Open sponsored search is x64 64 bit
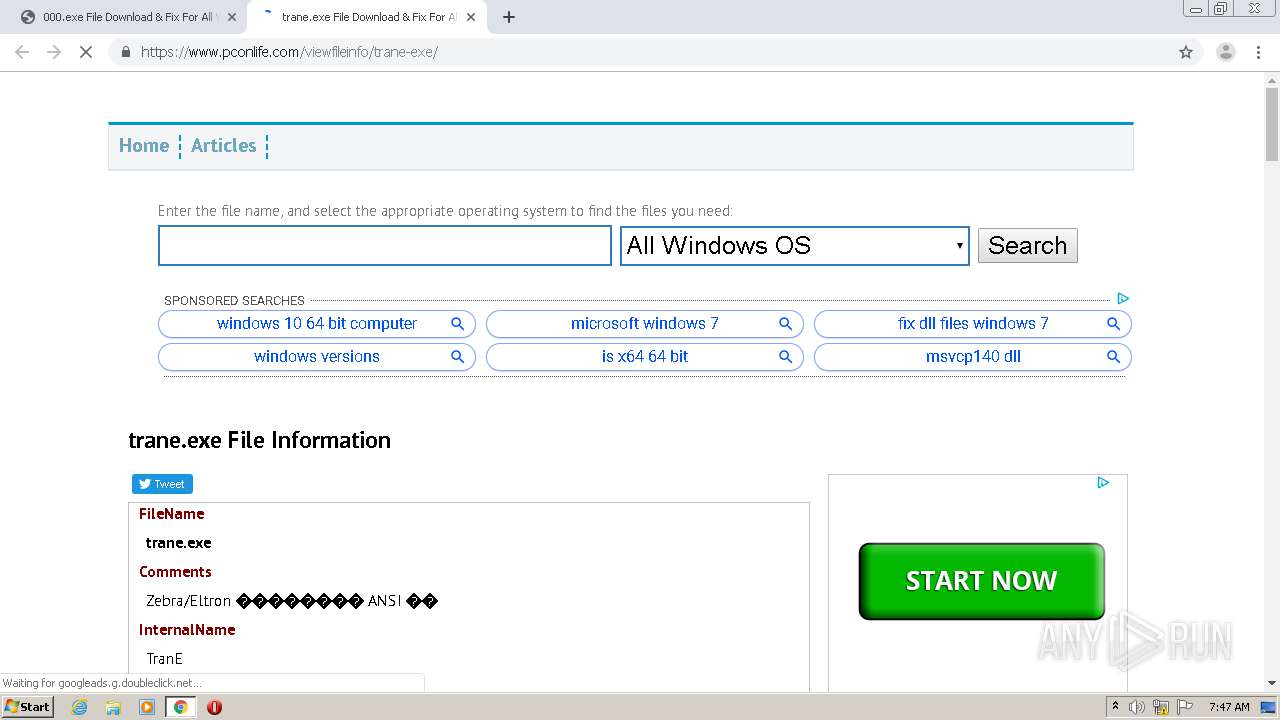This screenshot has height=720, width=1280. click(x=645, y=357)
